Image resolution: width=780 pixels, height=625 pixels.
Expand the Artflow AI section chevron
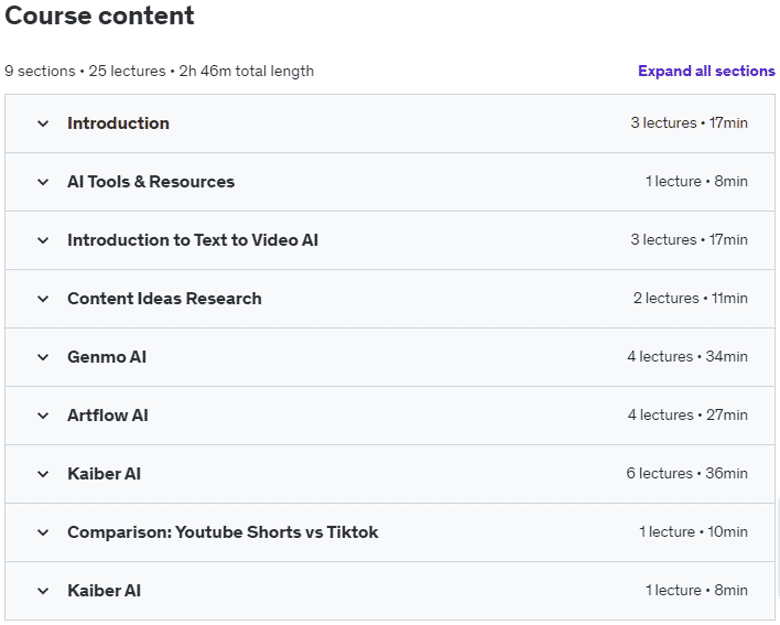click(x=43, y=416)
